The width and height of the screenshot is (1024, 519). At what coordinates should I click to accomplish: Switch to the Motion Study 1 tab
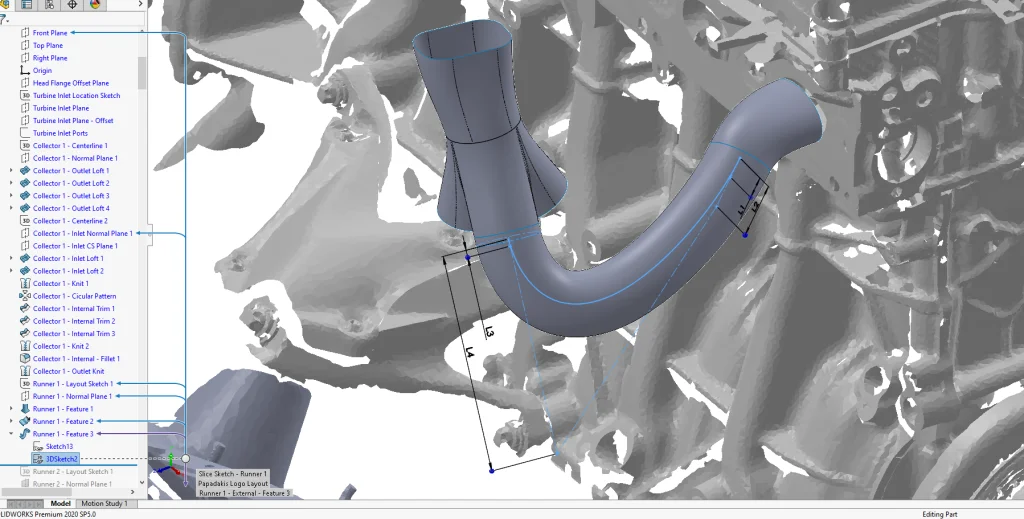[104, 503]
